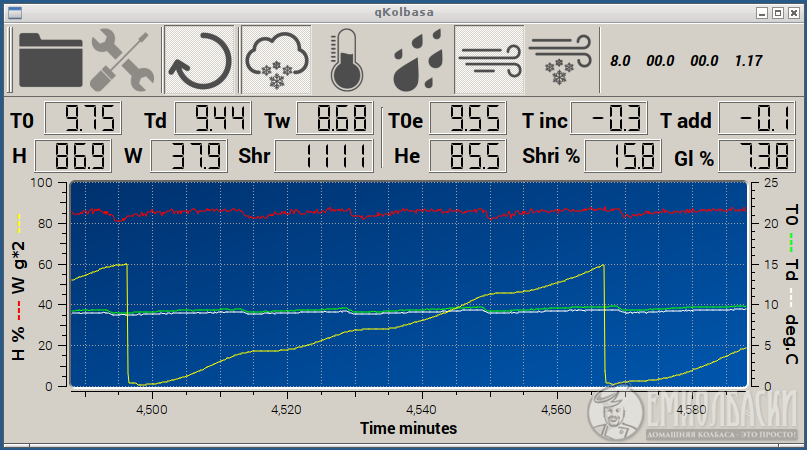Click the Gl % label
Viewport: 807px width, 450px height.
(694, 159)
